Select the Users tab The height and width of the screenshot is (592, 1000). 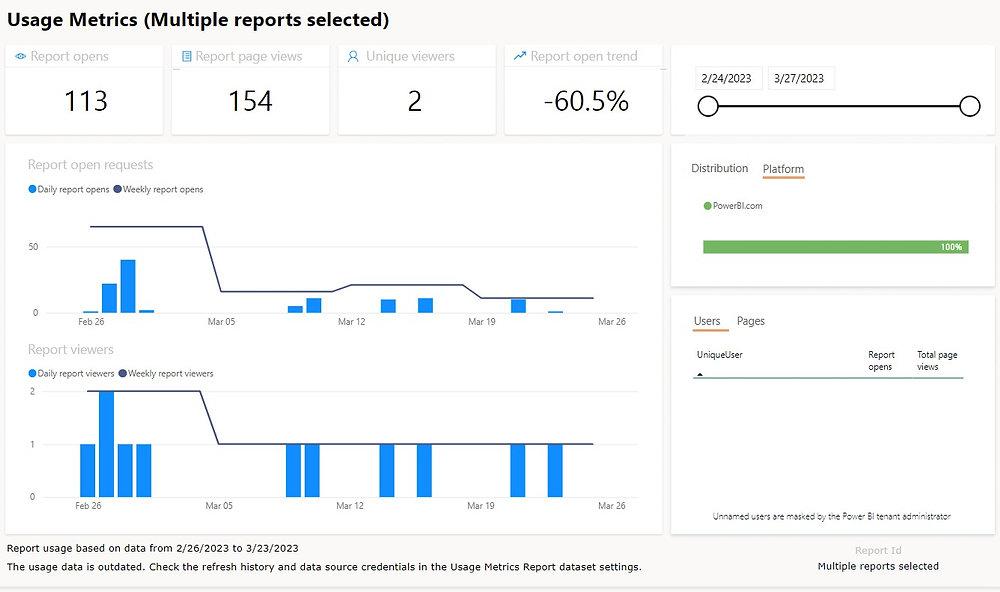click(x=707, y=321)
